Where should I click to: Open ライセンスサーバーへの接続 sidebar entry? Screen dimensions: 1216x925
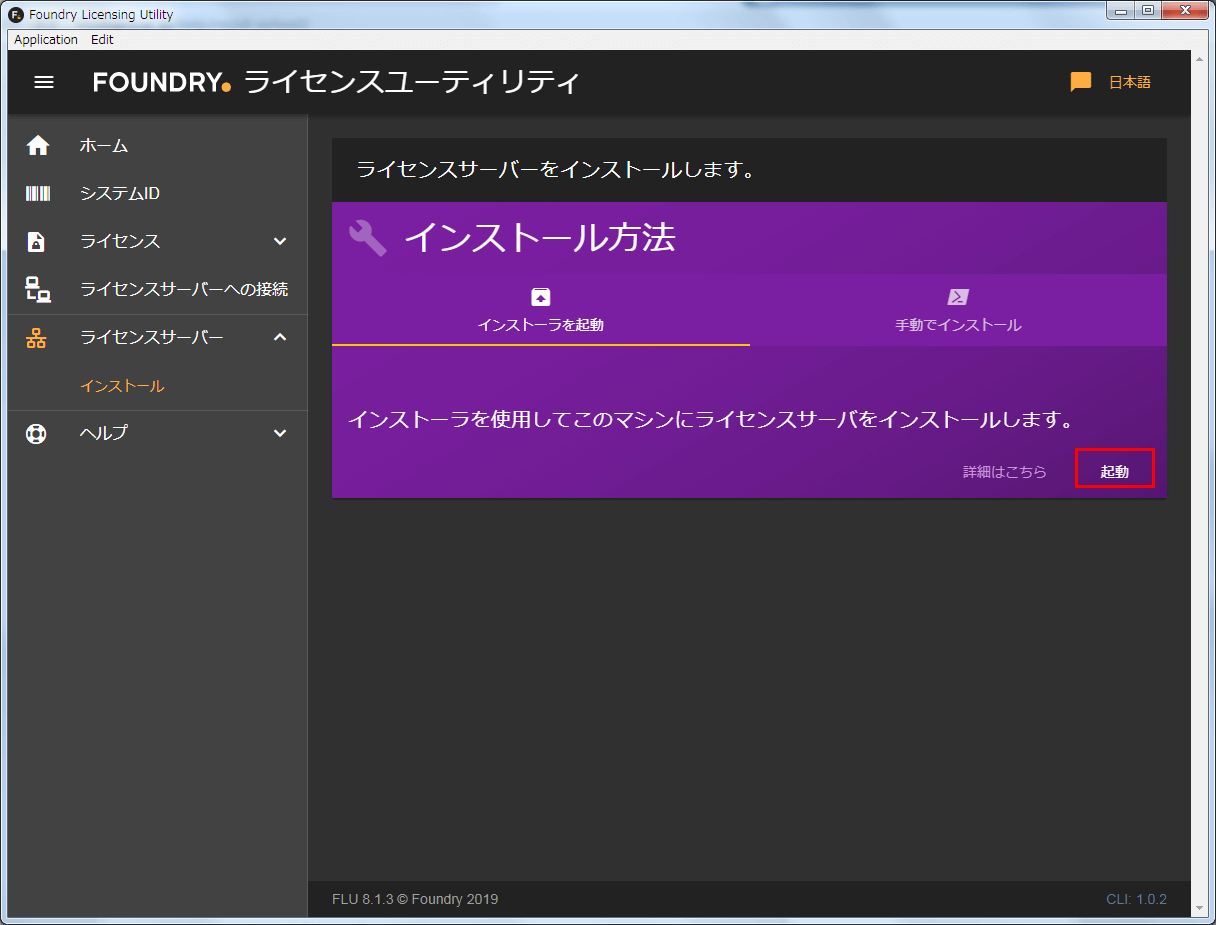pyautogui.click(x=157, y=290)
